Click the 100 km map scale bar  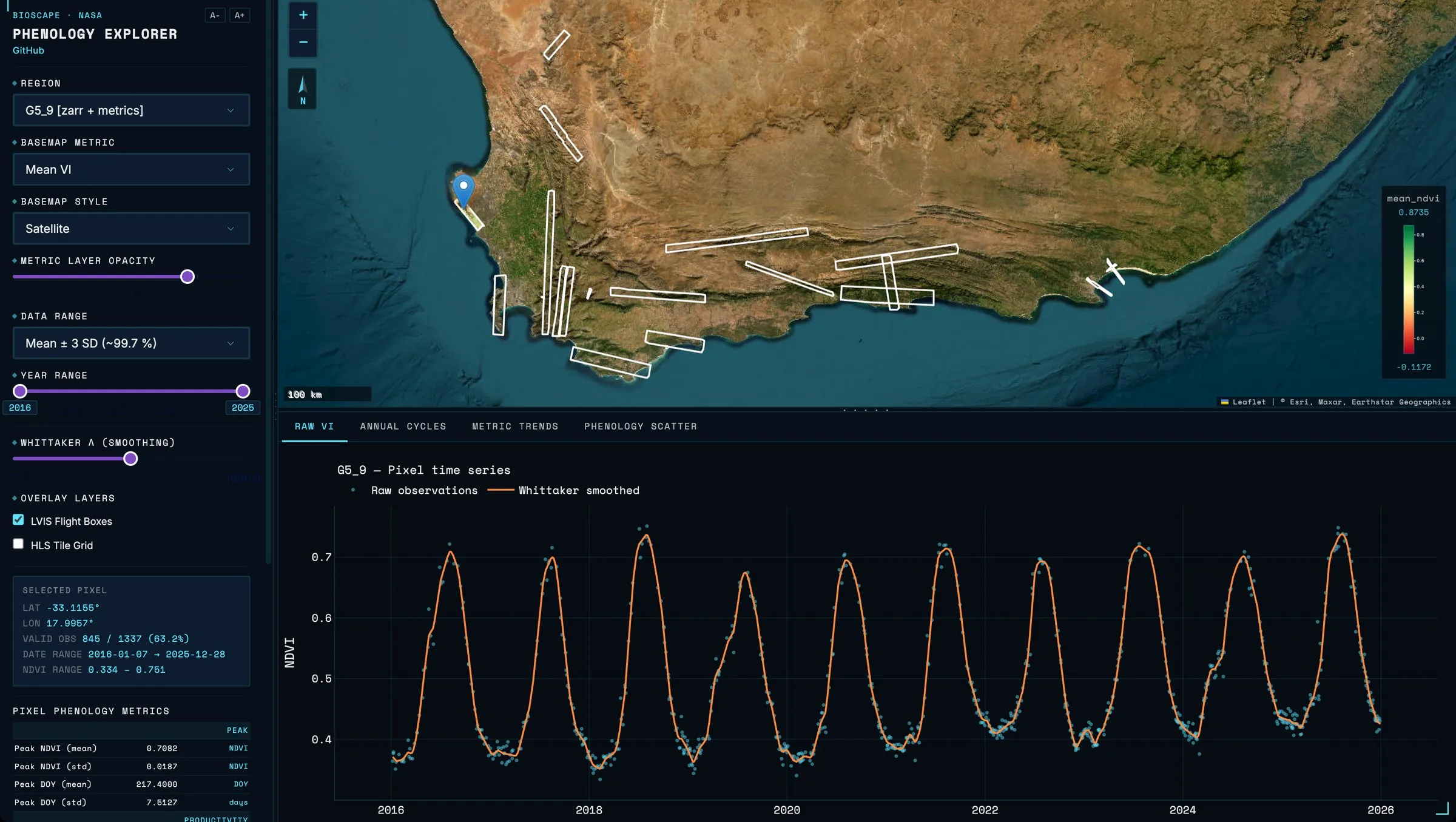click(327, 394)
